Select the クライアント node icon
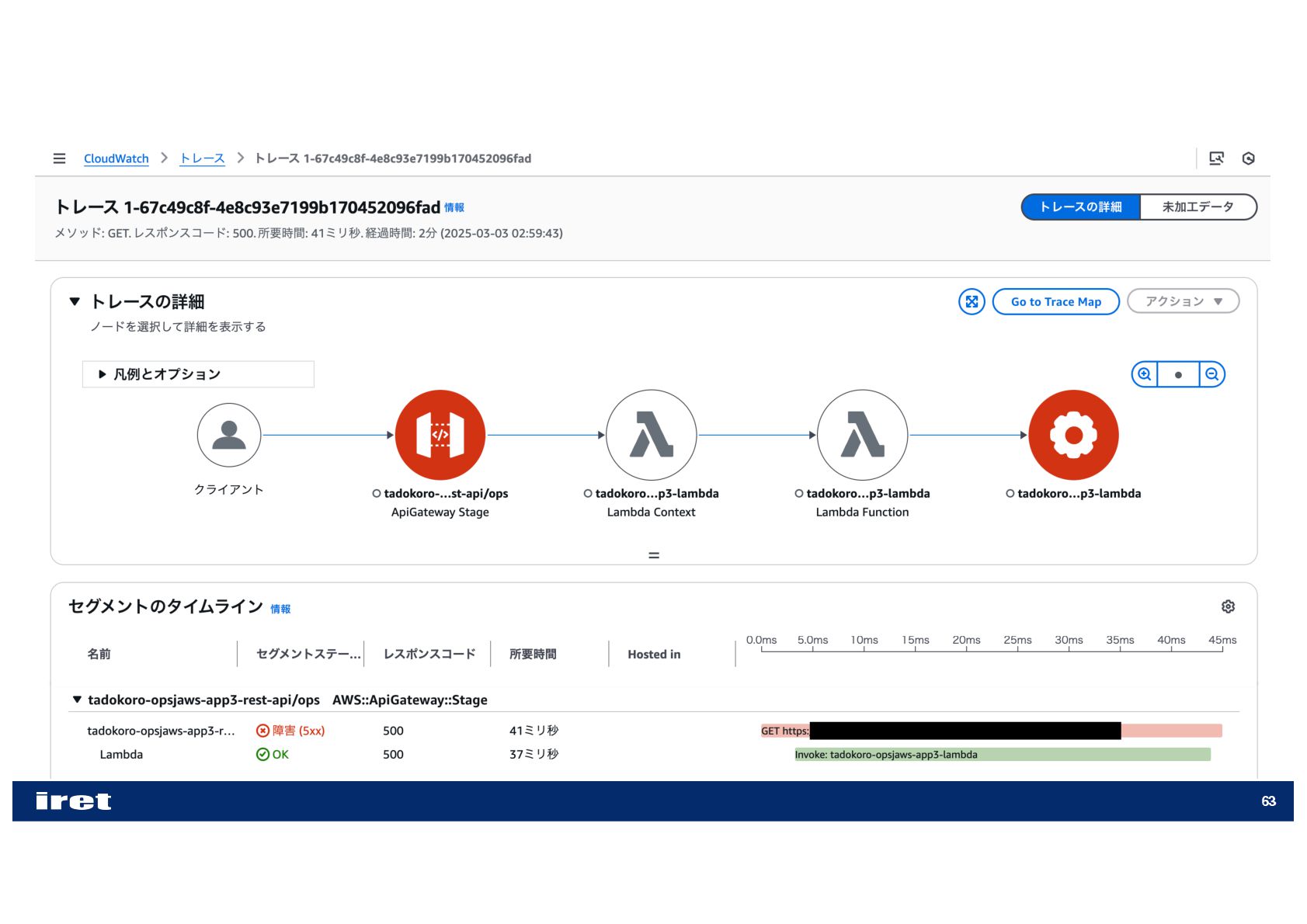 tap(229, 435)
